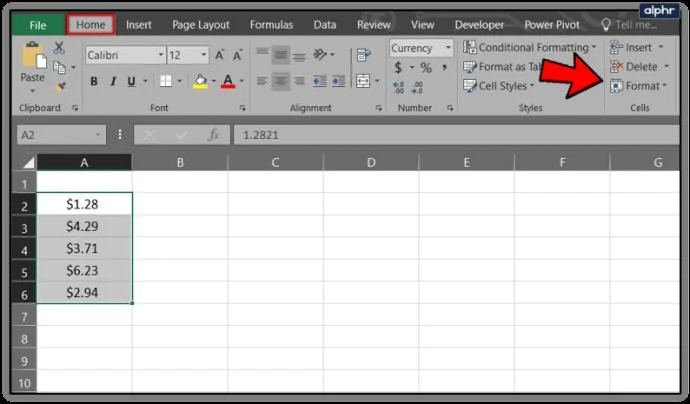Open the Page Layout tab

click(201, 25)
